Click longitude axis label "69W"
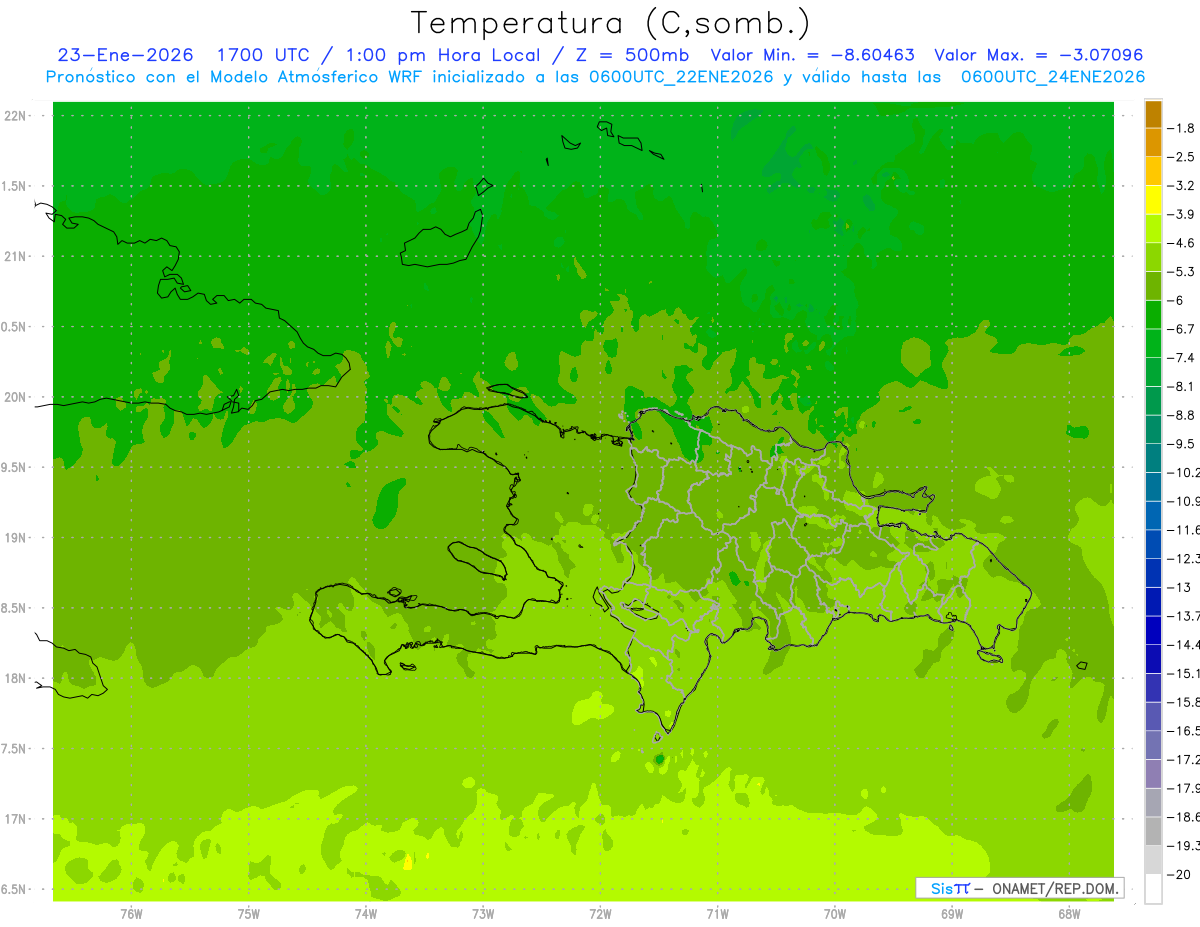 (952, 914)
